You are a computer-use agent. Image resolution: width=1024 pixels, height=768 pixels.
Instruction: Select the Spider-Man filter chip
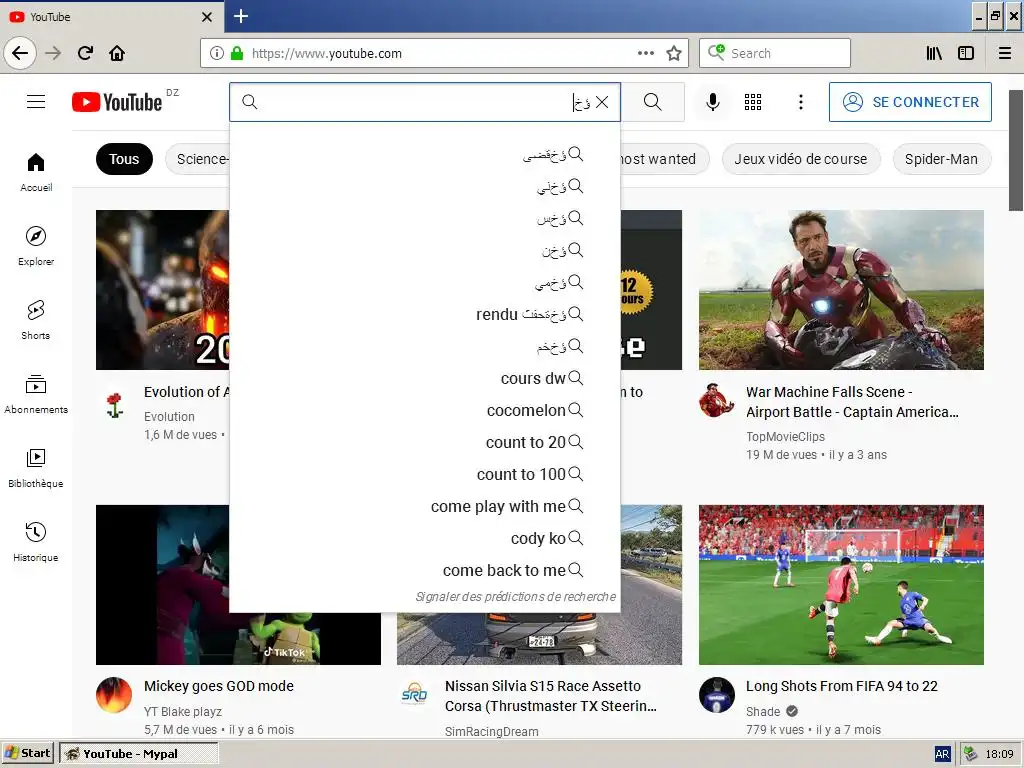[x=941, y=159]
